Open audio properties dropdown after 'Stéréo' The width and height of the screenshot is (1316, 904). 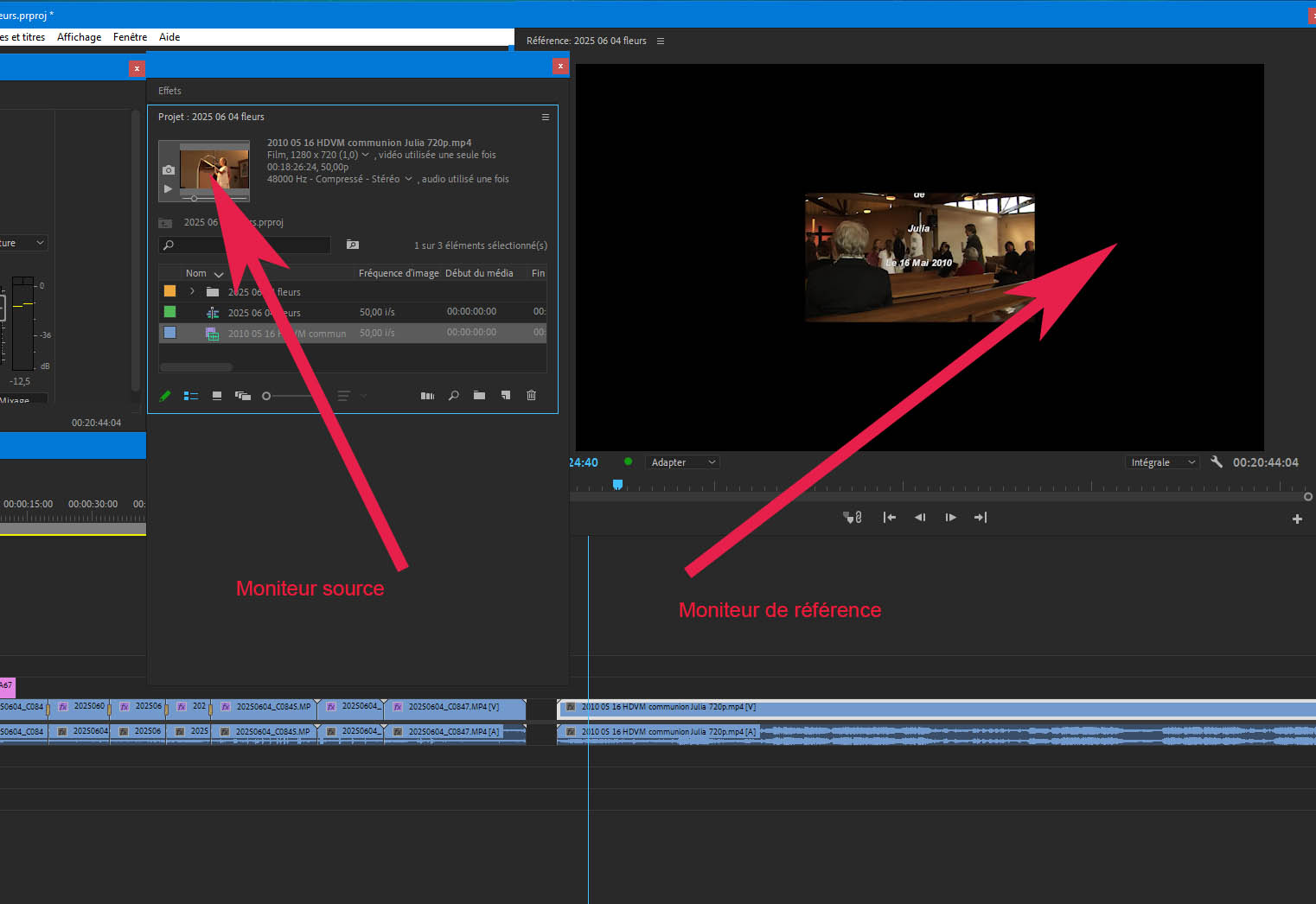click(408, 180)
